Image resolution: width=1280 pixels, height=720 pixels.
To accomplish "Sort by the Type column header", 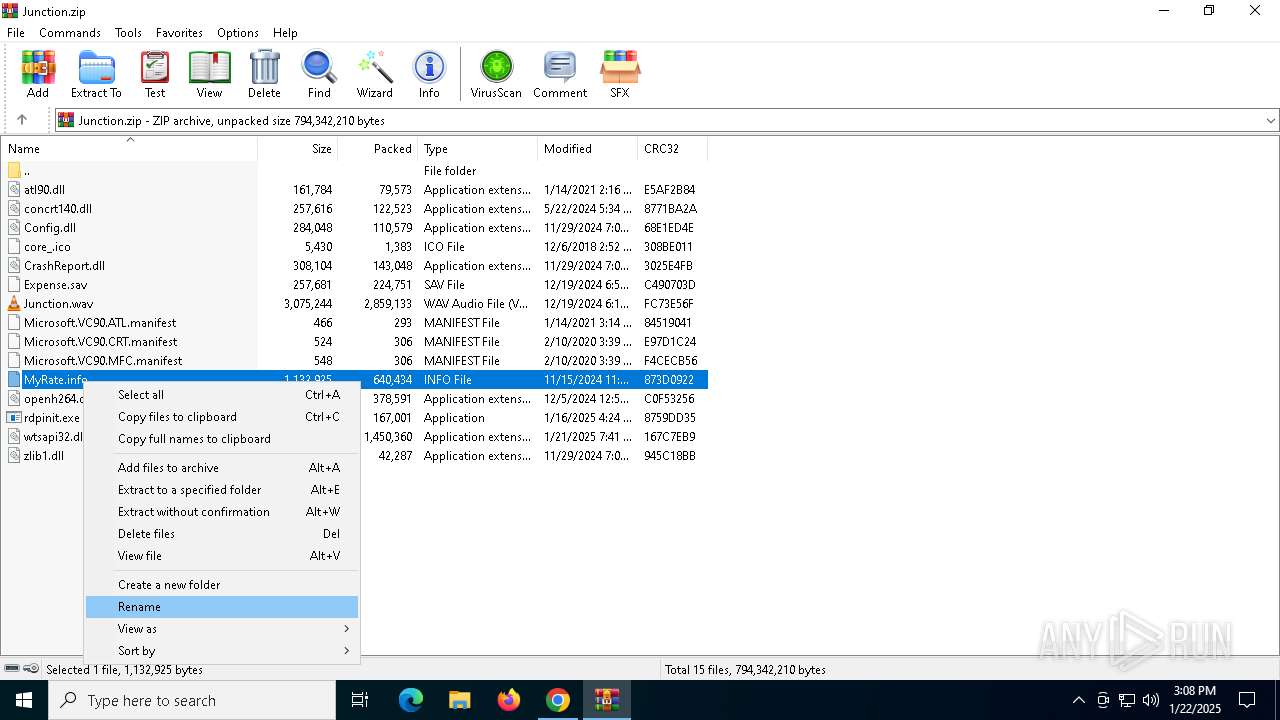I will coord(478,148).
